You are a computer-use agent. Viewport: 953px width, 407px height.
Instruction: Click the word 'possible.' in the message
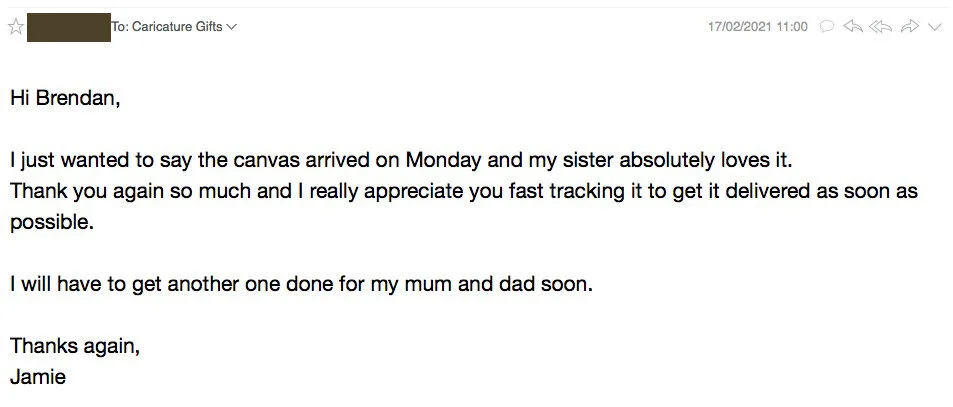(x=52, y=222)
